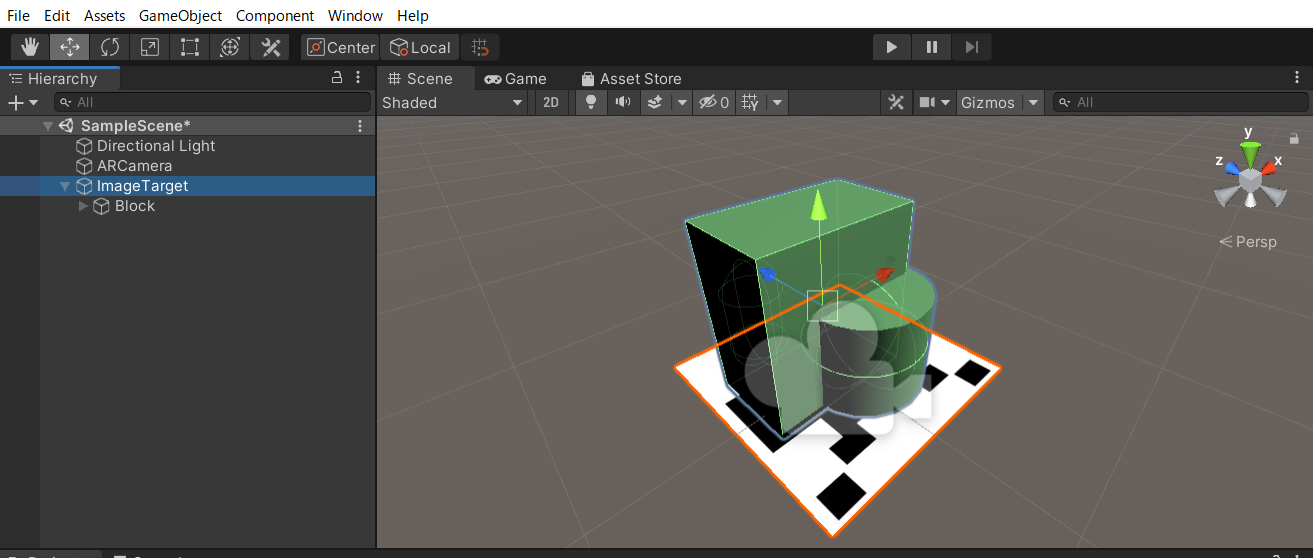Click the green Y axis on orientation gizmo
Image resolution: width=1313 pixels, height=558 pixels.
1249,150
